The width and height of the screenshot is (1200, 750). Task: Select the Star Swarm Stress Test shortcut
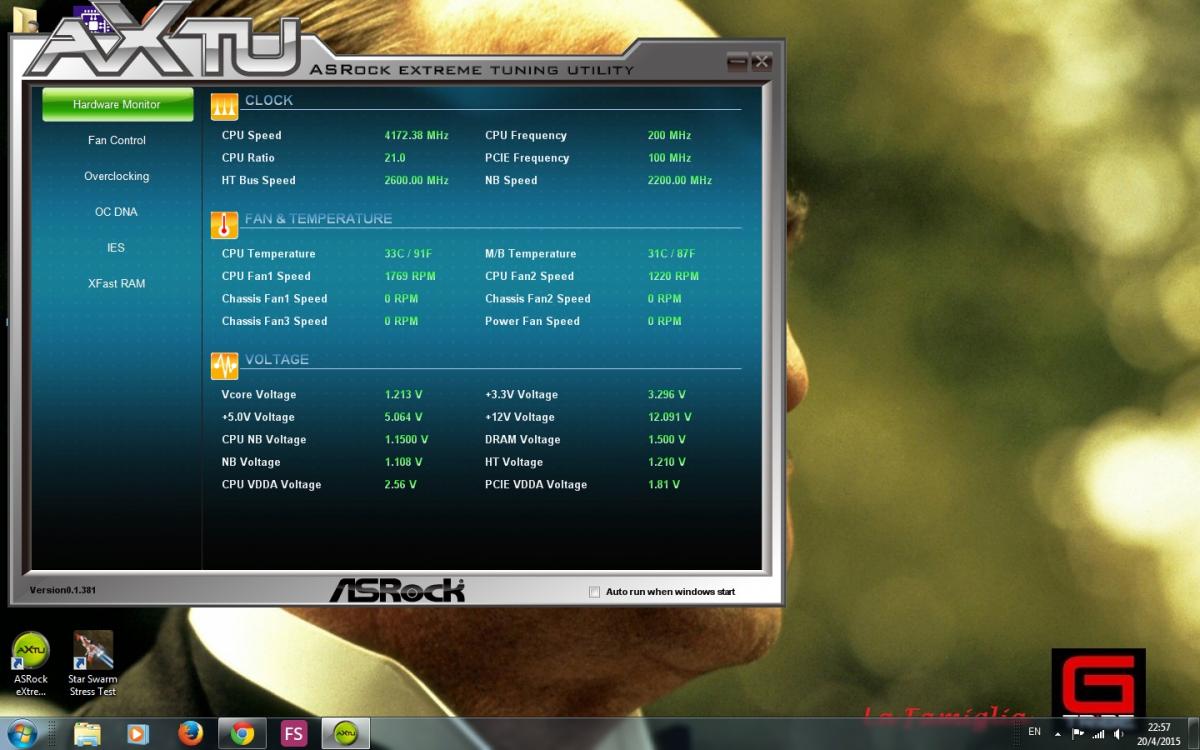pos(93,664)
